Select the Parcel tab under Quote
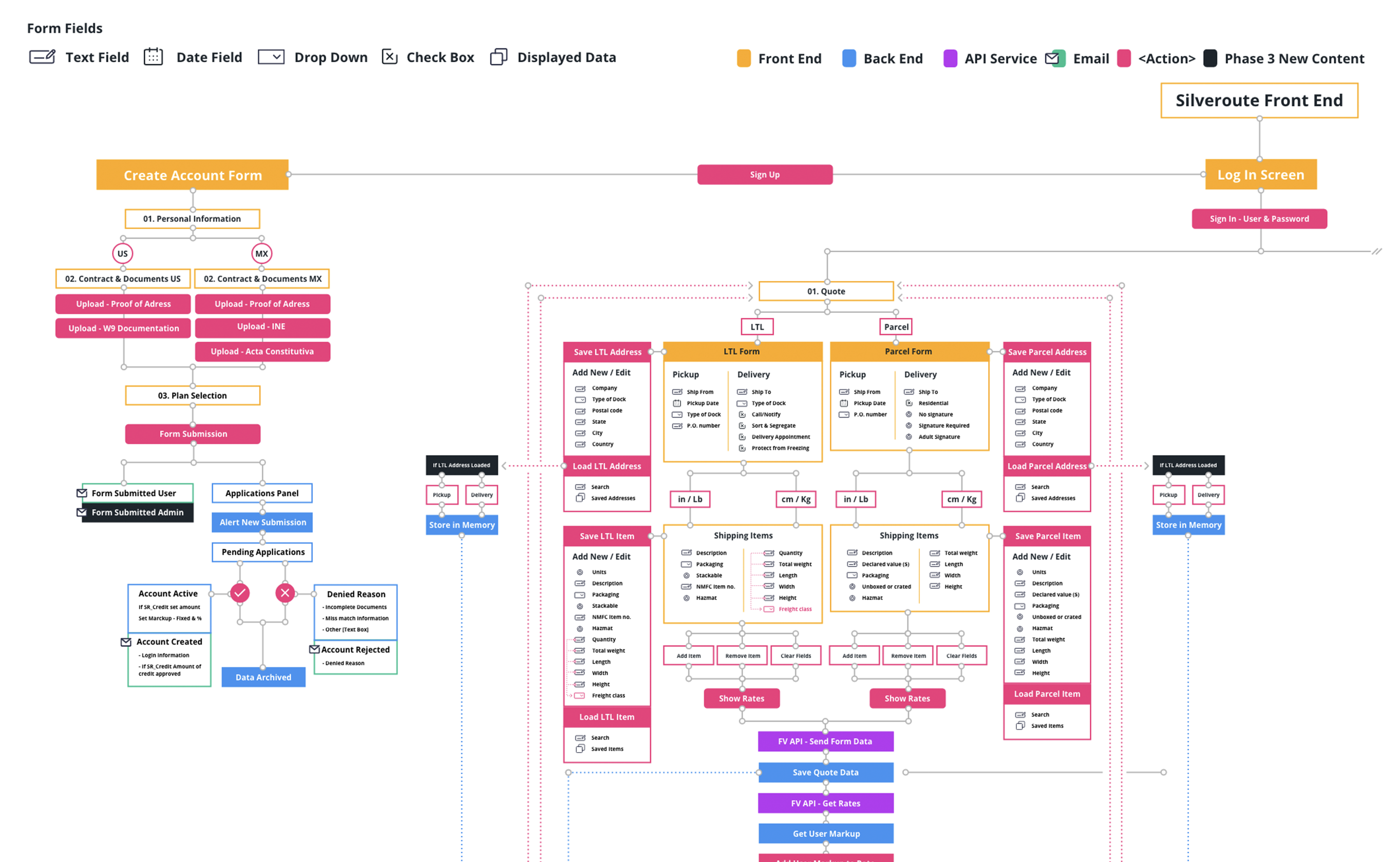This screenshot has width=1400, height=862. (896, 327)
